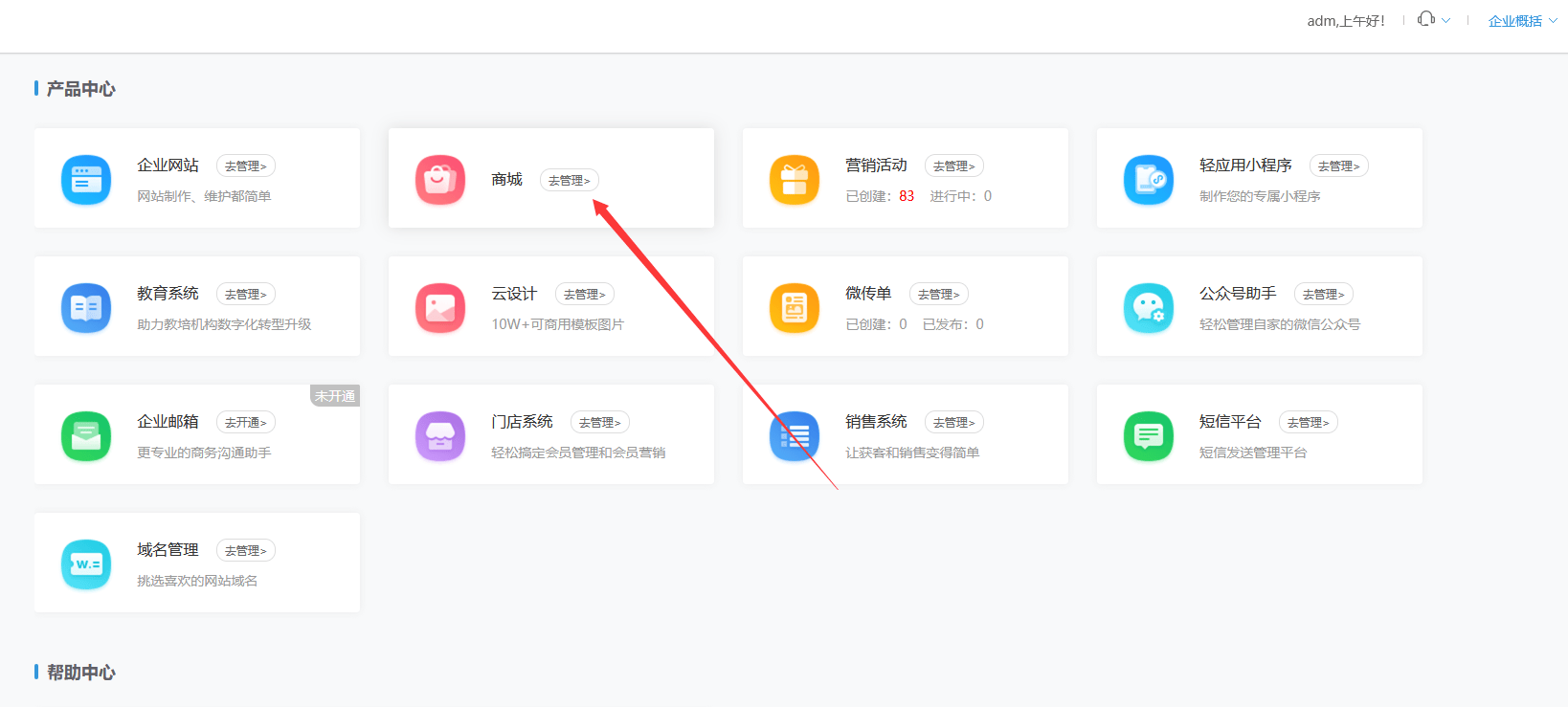The height and width of the screenshot is (707, 1568).
Task: Click the 商城 title text
Action: [x=506, y=180]
